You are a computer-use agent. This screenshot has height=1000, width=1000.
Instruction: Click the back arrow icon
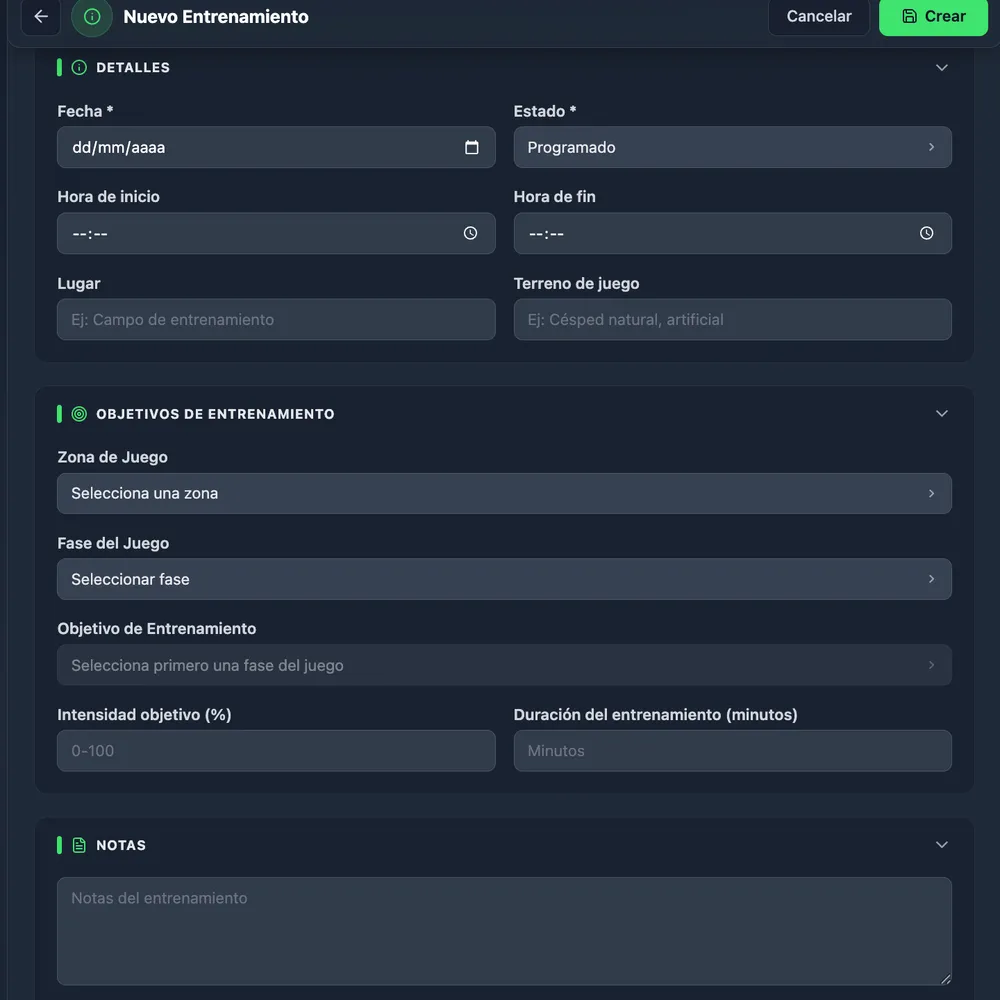(x=41, y=17)
